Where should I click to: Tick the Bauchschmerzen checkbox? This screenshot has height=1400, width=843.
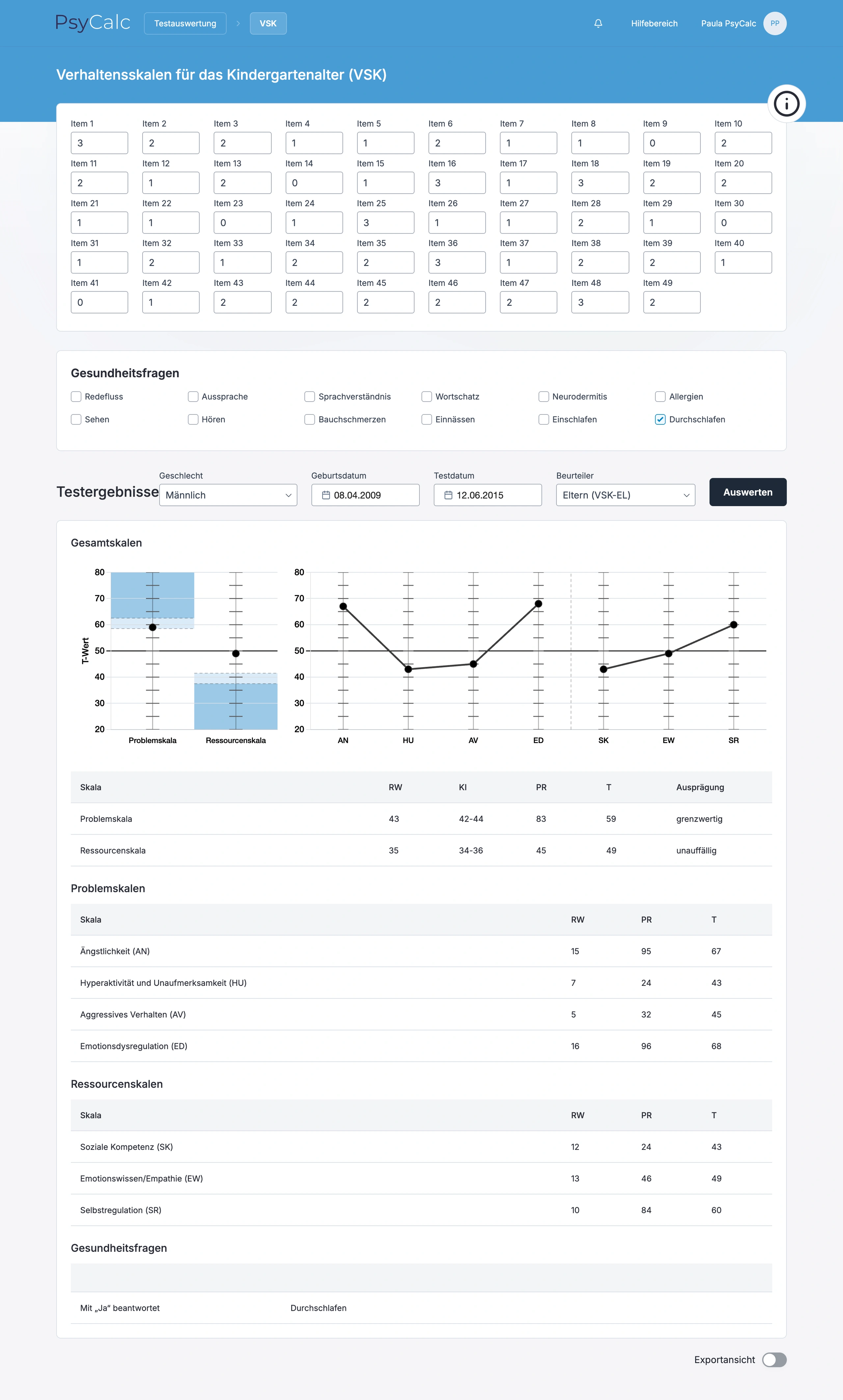[310, 419]
